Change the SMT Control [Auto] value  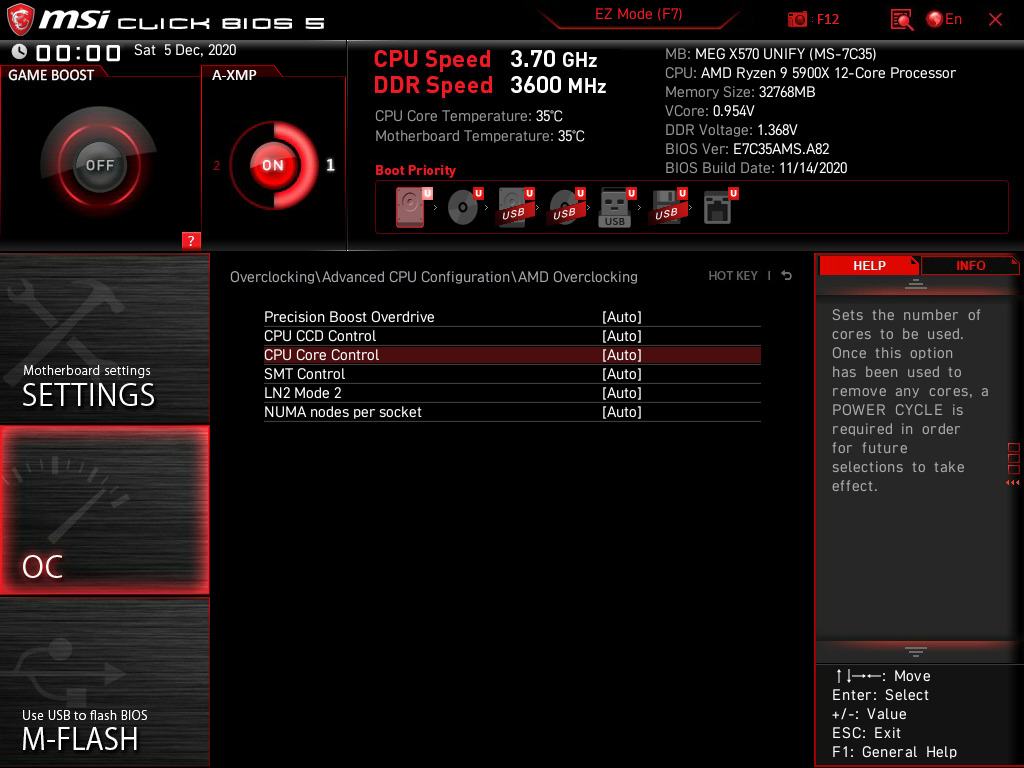(622, 374)
